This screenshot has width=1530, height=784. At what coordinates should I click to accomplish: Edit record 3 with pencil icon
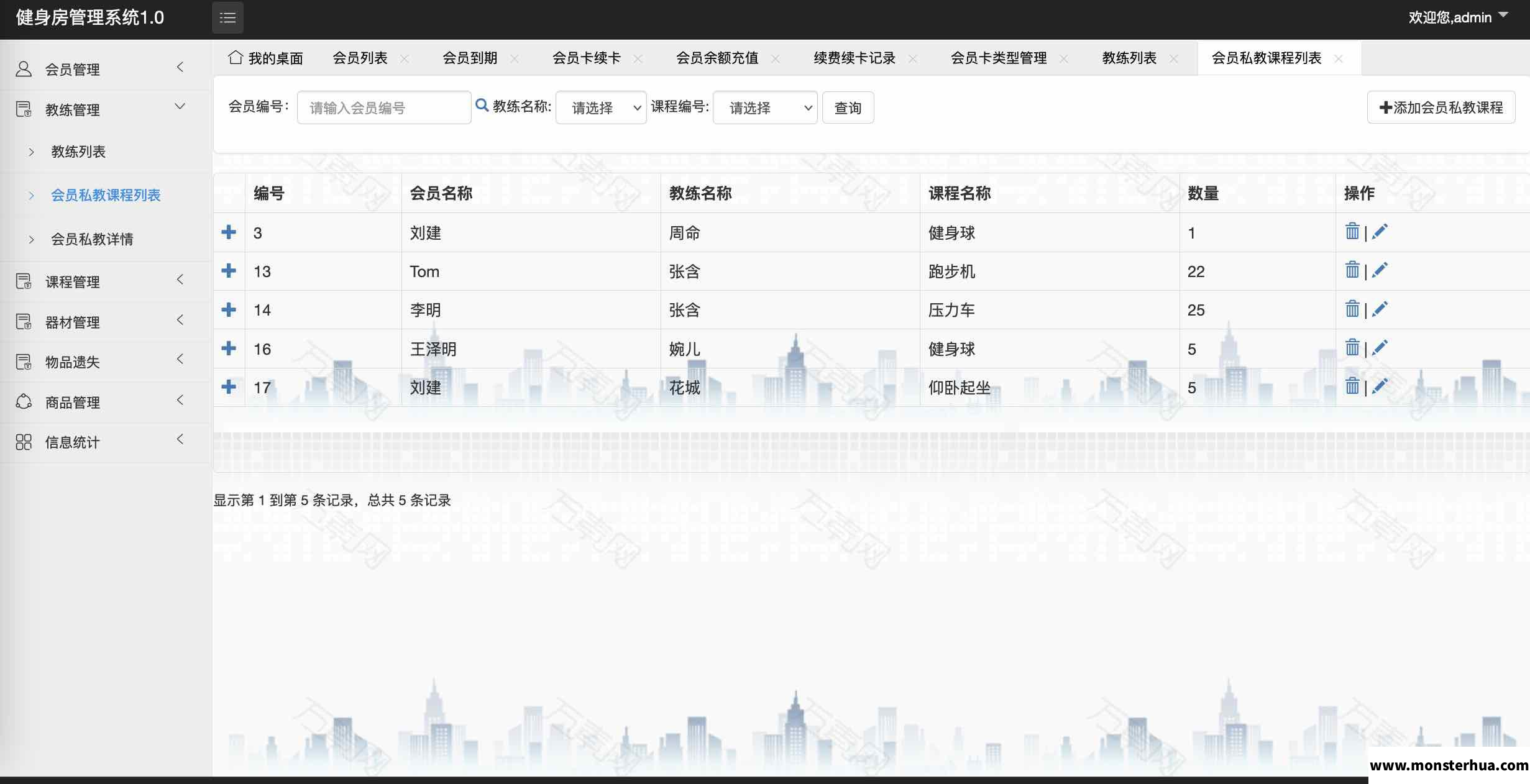(x=1380, y=231)
